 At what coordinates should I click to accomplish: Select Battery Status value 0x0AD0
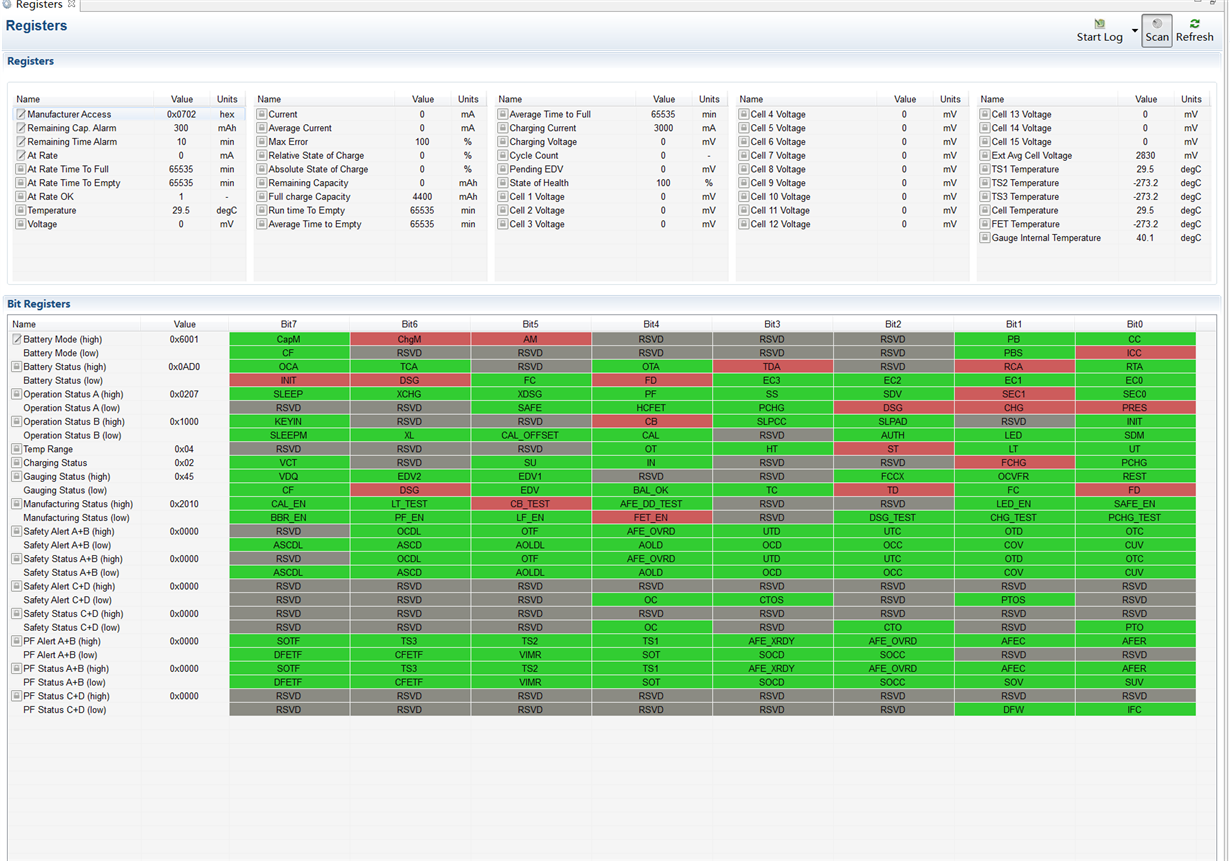[x=184, y=367]
